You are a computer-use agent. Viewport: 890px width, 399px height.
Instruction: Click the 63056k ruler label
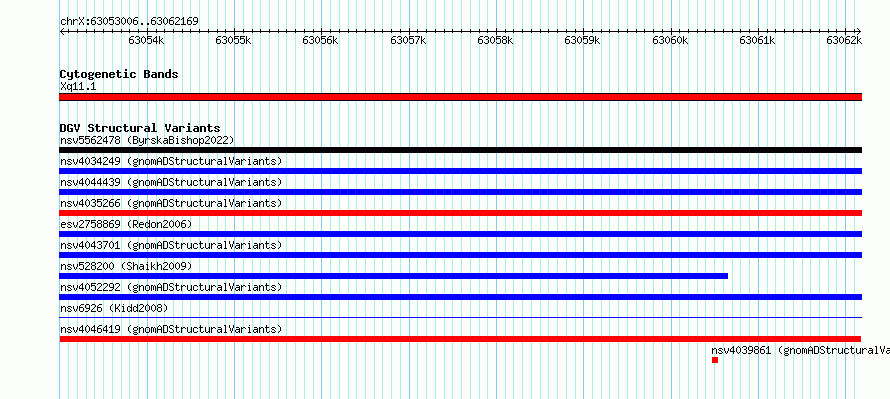(321, 40)
